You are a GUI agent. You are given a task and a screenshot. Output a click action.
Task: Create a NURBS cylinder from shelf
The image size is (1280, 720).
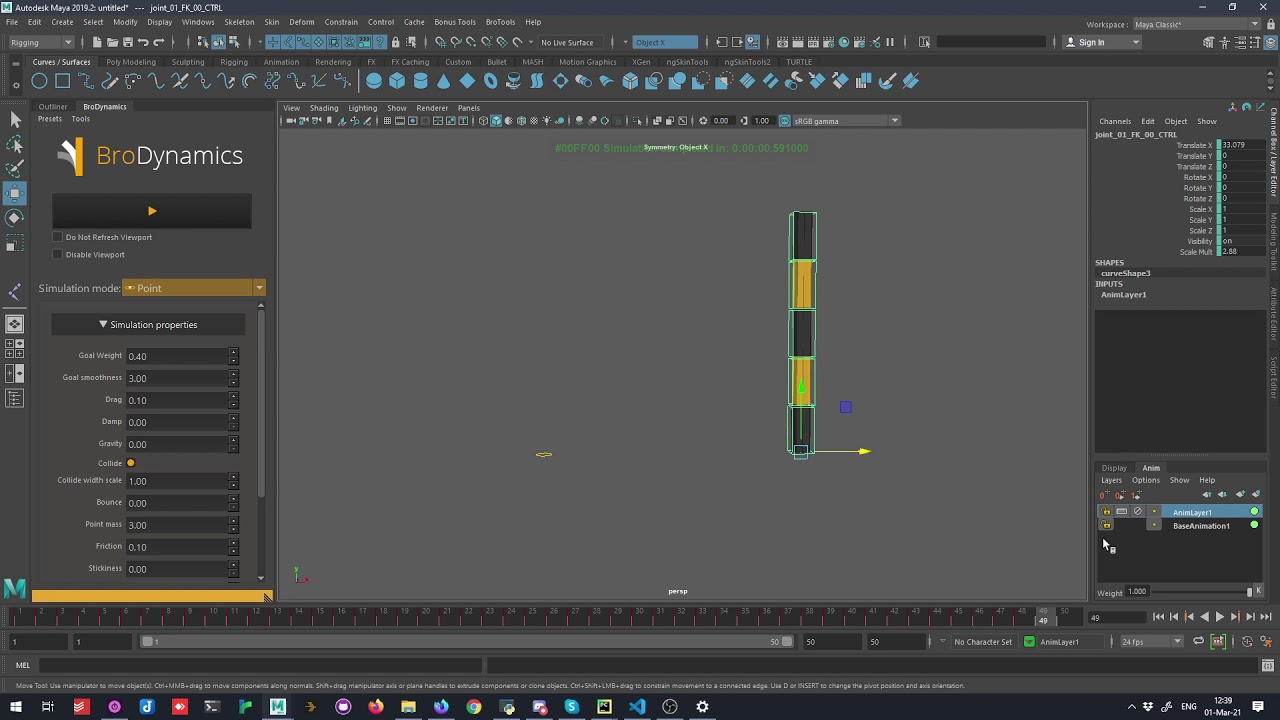tap(421, 81)
